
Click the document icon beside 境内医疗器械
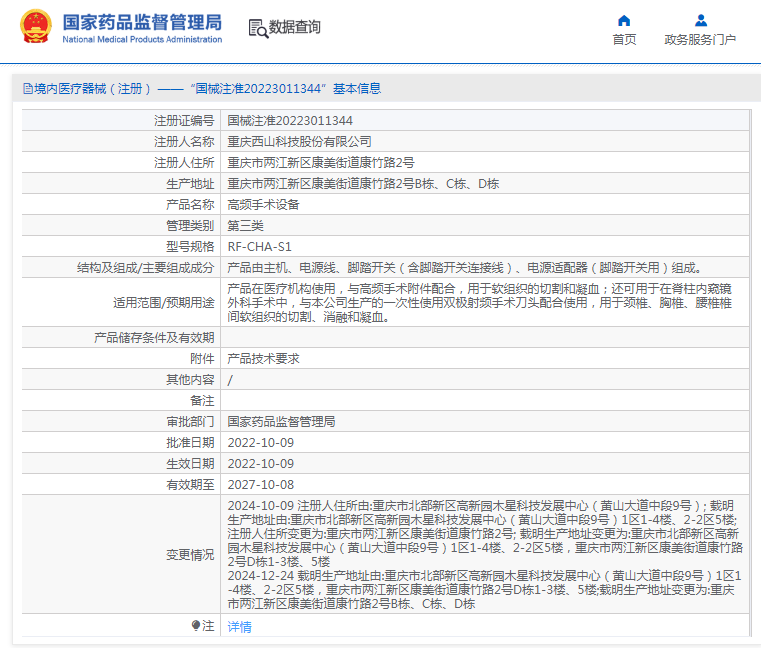point(28,88)
